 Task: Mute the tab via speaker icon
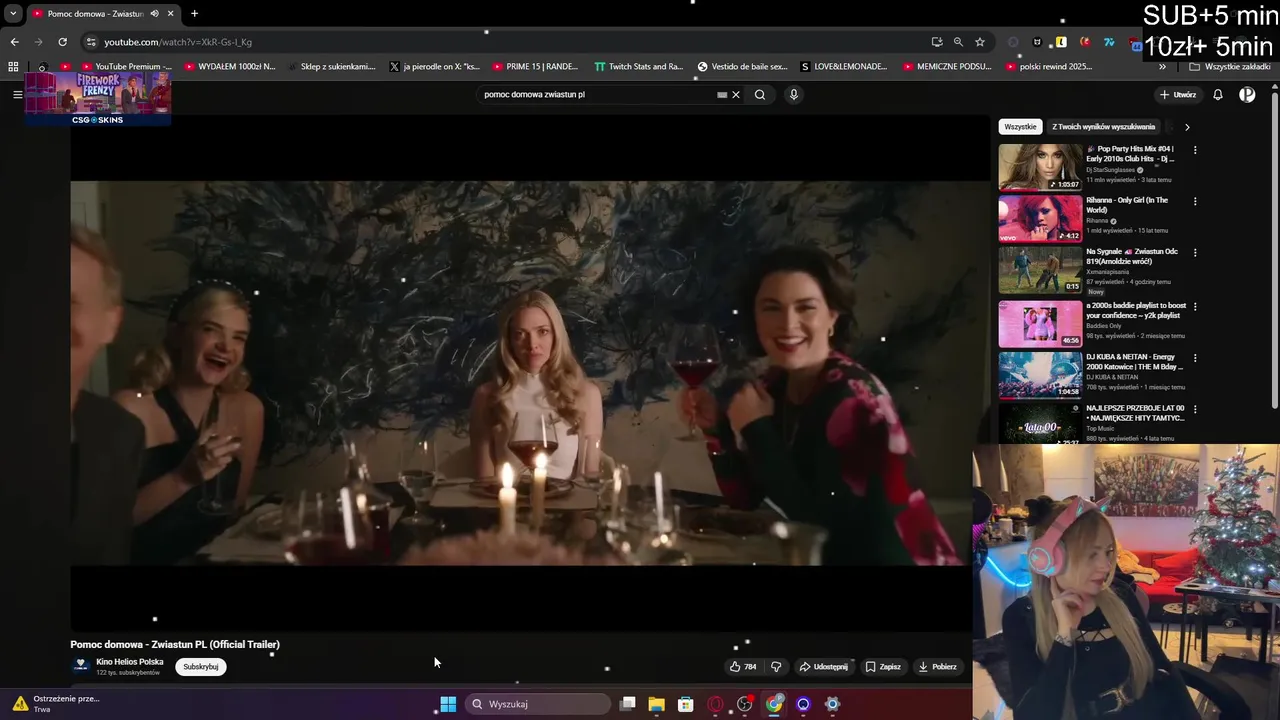click(154, 14)
